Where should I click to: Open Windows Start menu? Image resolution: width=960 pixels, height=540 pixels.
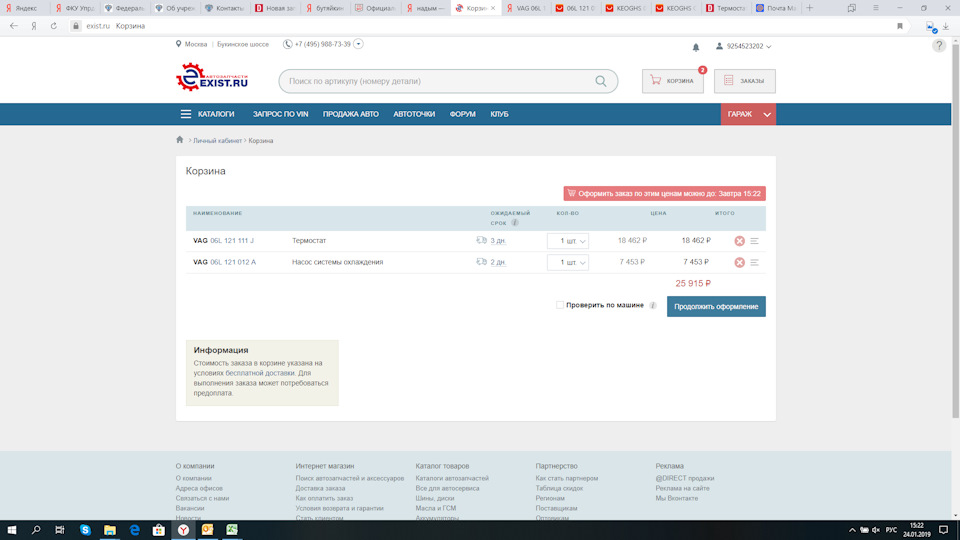tap(12, 530)
